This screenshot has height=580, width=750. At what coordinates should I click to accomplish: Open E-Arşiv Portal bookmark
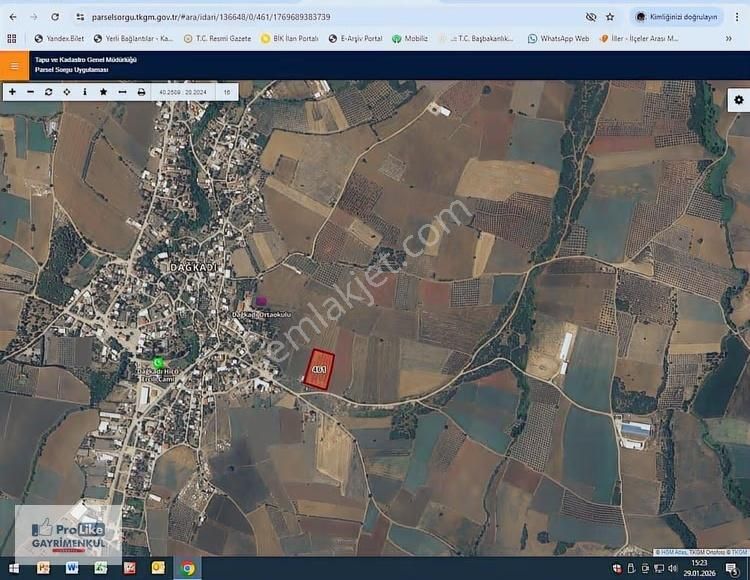pos(355,39)
